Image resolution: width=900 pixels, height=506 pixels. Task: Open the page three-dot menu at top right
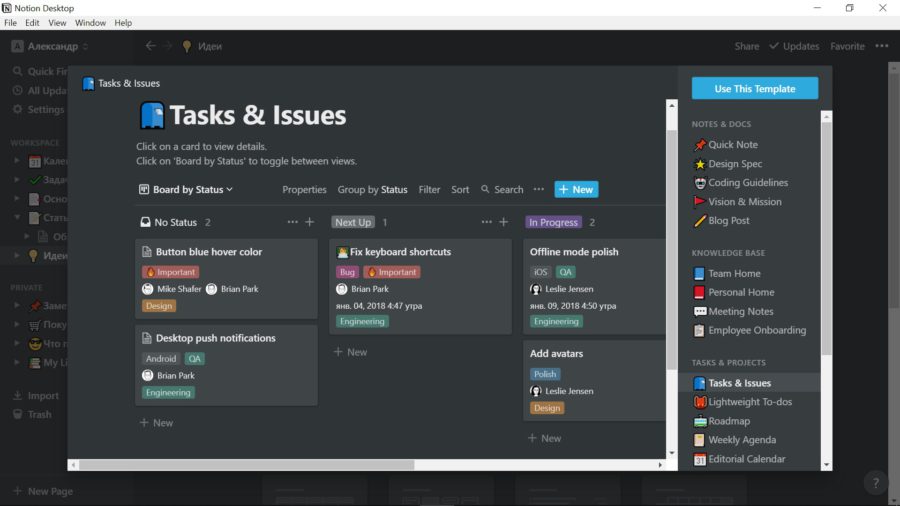pos(882,46)
